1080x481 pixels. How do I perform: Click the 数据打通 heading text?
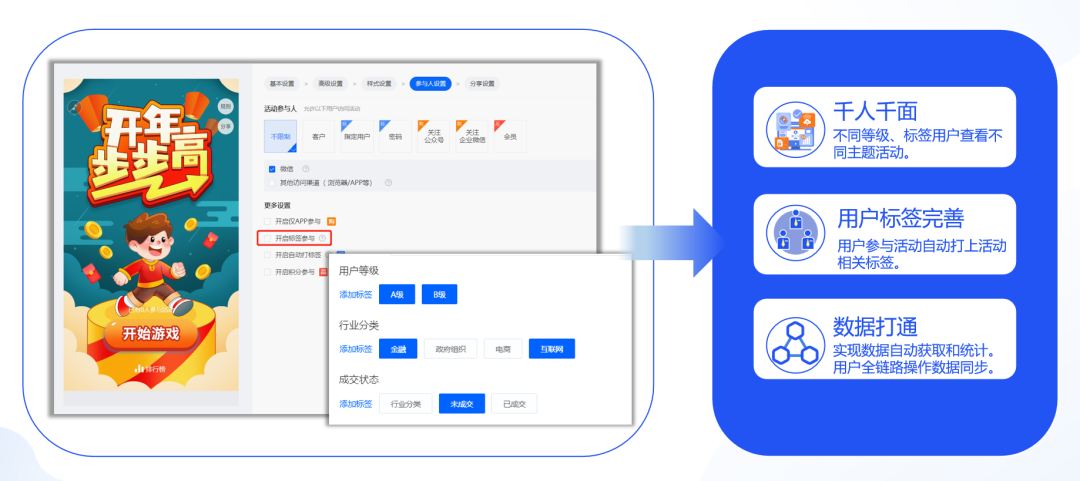coord(874,325)
